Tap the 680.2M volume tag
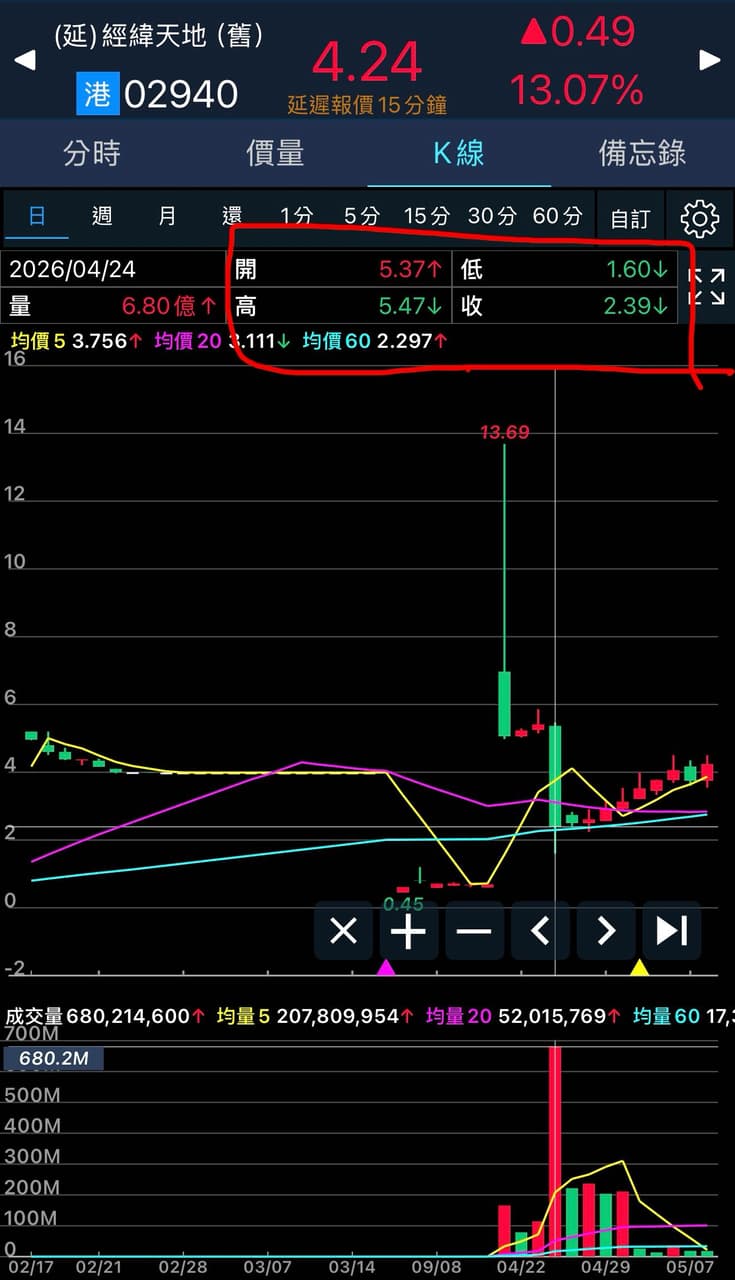735x1280 pixels. 53,1059
